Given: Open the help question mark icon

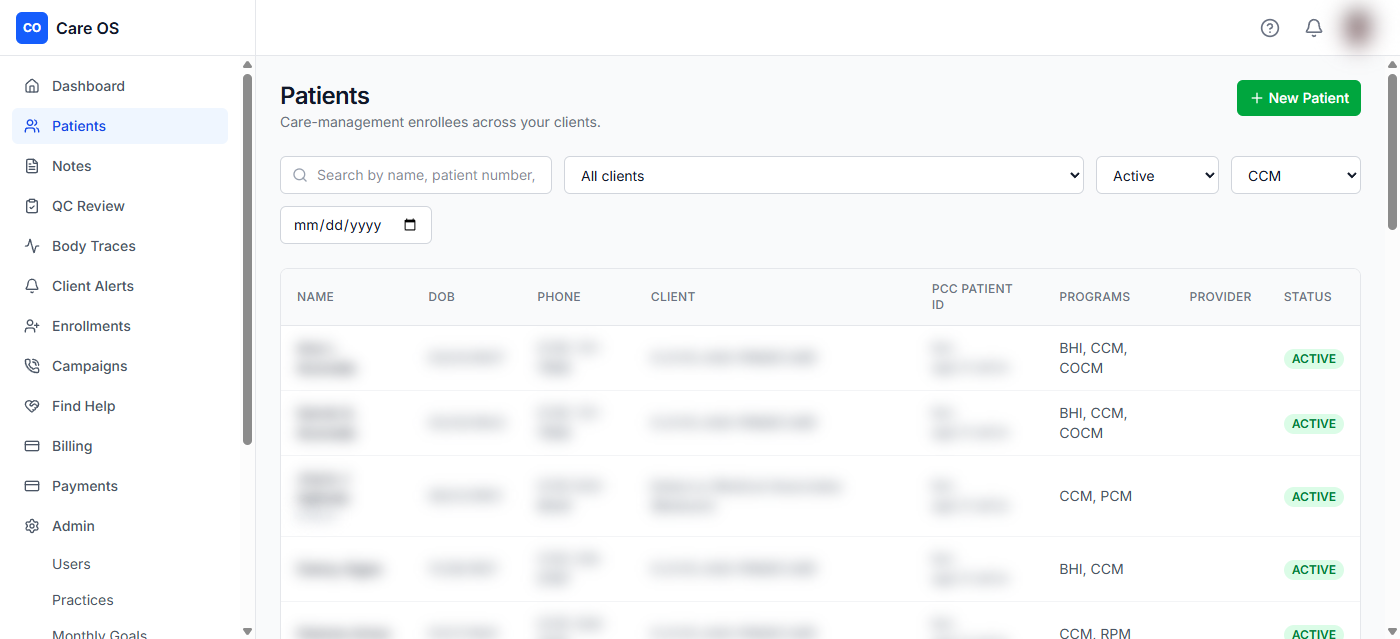Looking at the screenshot, I should 1270,28.
